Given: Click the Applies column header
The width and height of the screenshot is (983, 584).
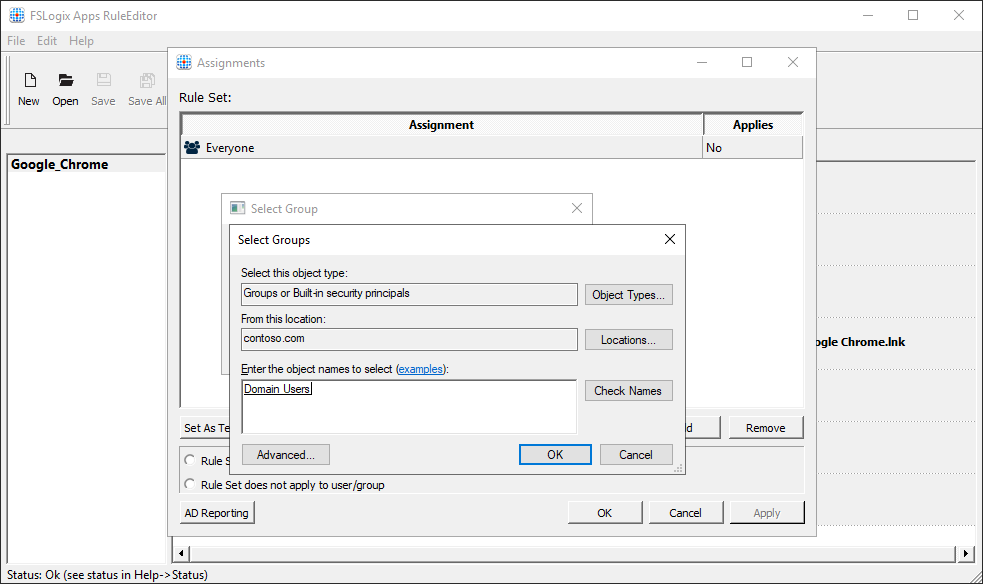Looking at the screenshot, I should pyautogui.click(x=753, y=125).
